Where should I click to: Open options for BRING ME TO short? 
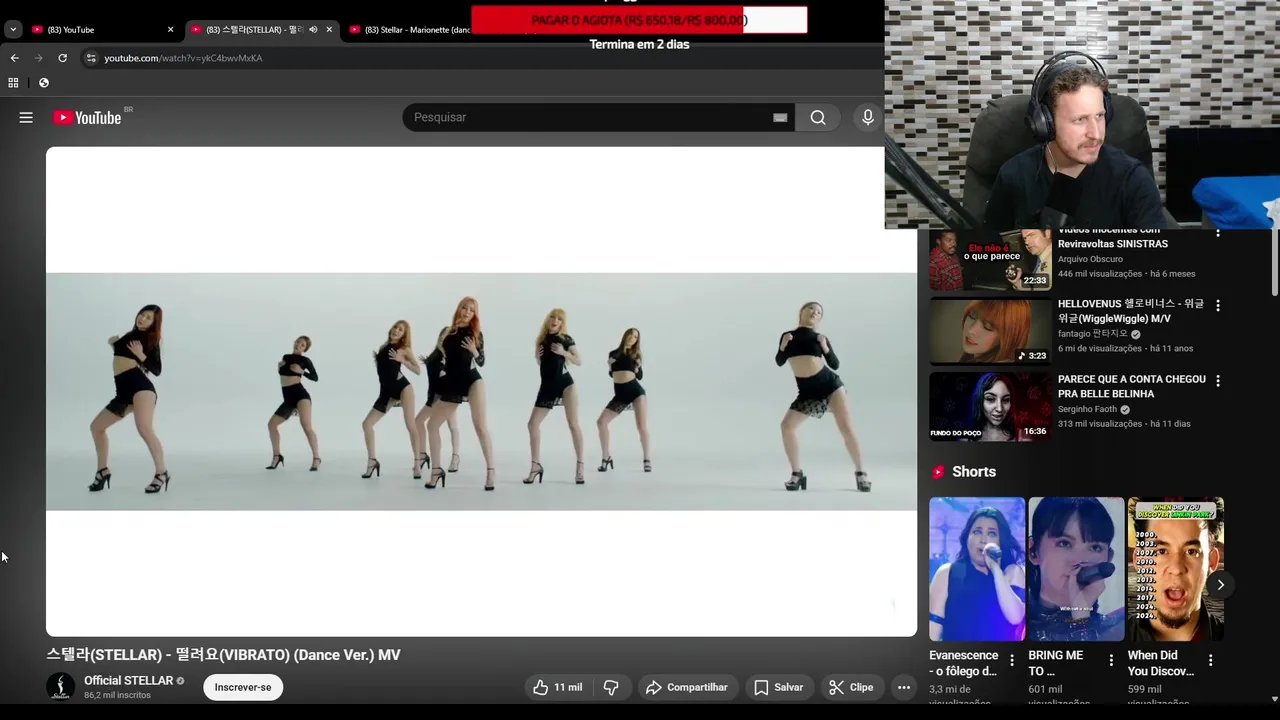[1111, 660]
